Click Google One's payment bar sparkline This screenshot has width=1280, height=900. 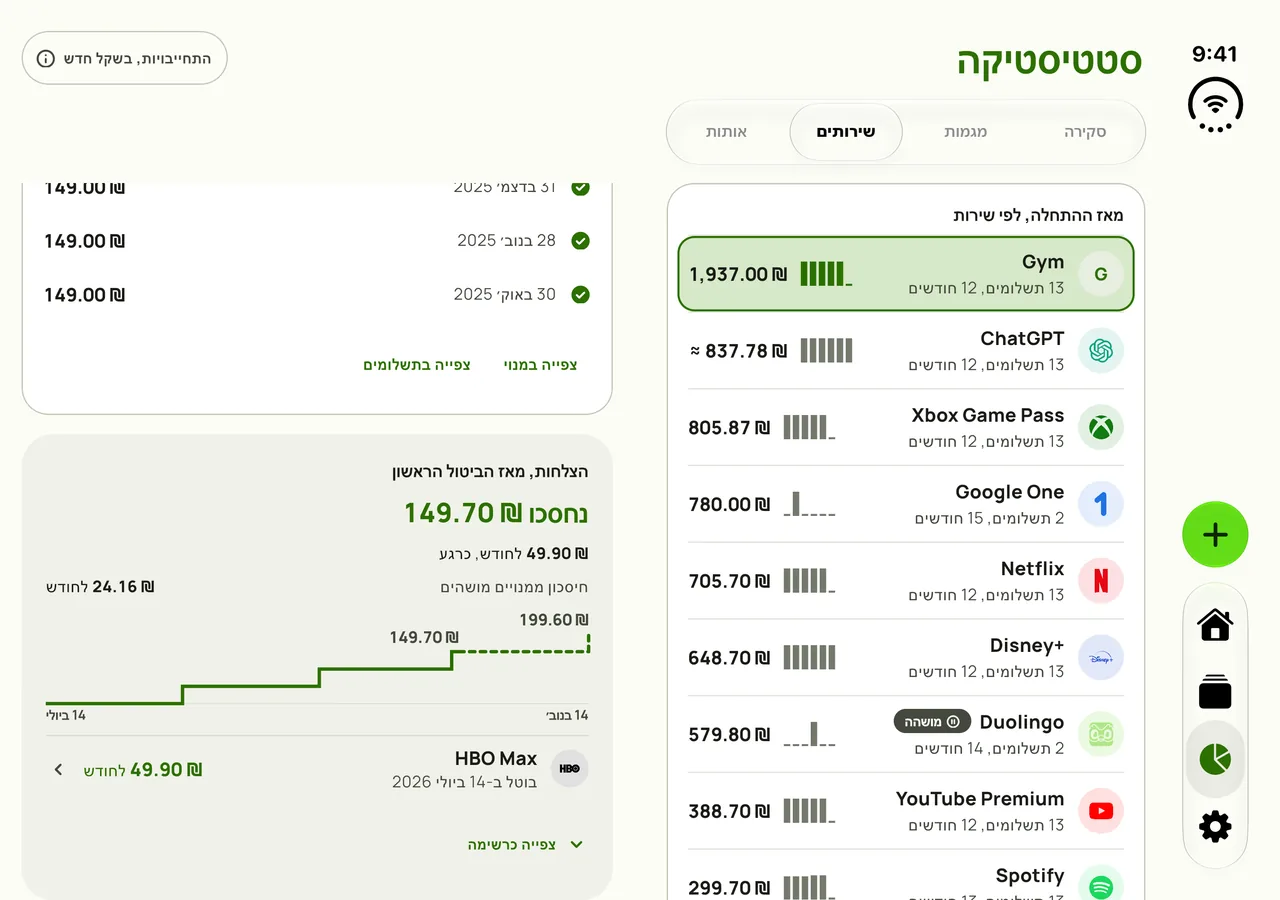tap(809, 504)
